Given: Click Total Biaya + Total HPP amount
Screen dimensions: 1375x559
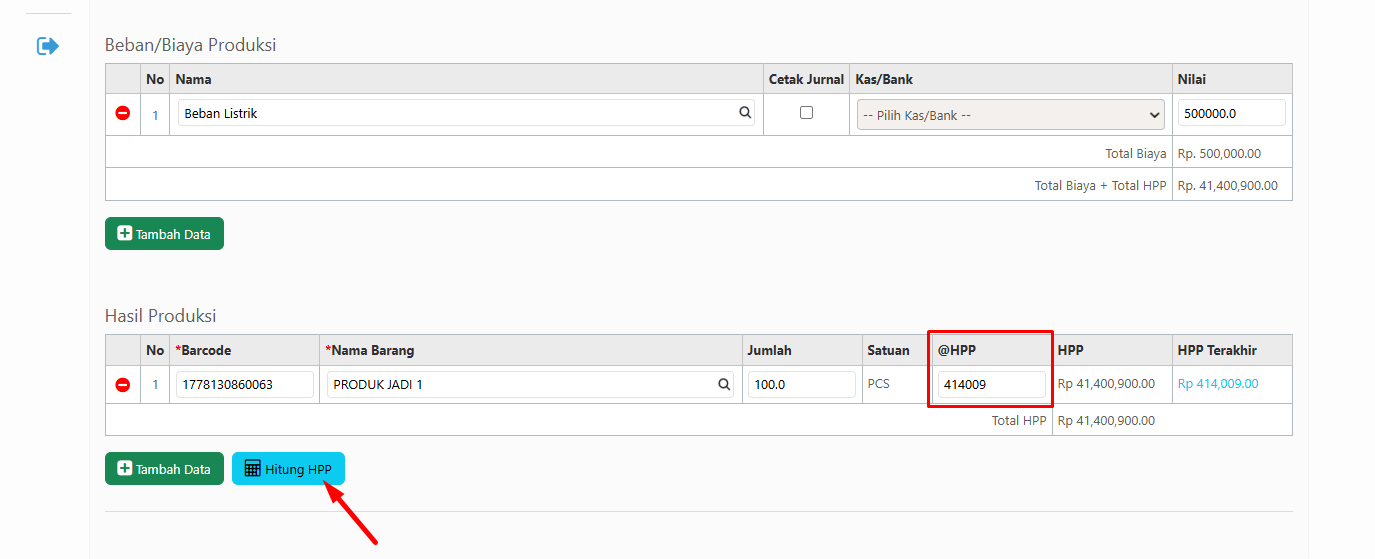Looking at the screenshot, I should point(1227,186).
